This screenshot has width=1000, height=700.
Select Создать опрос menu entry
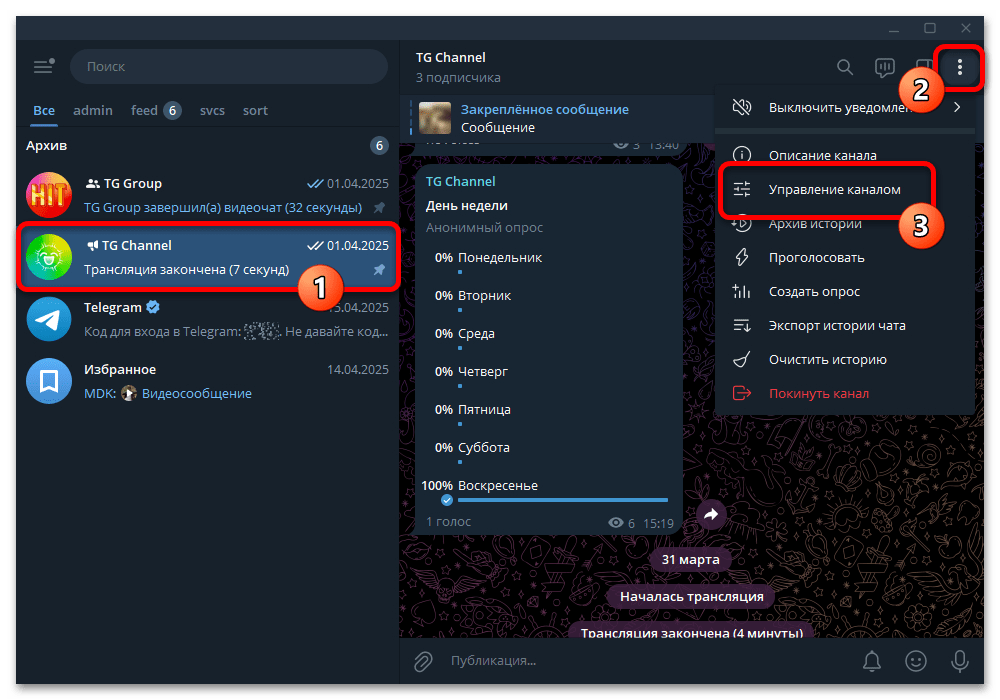click(x=845, y=291)
